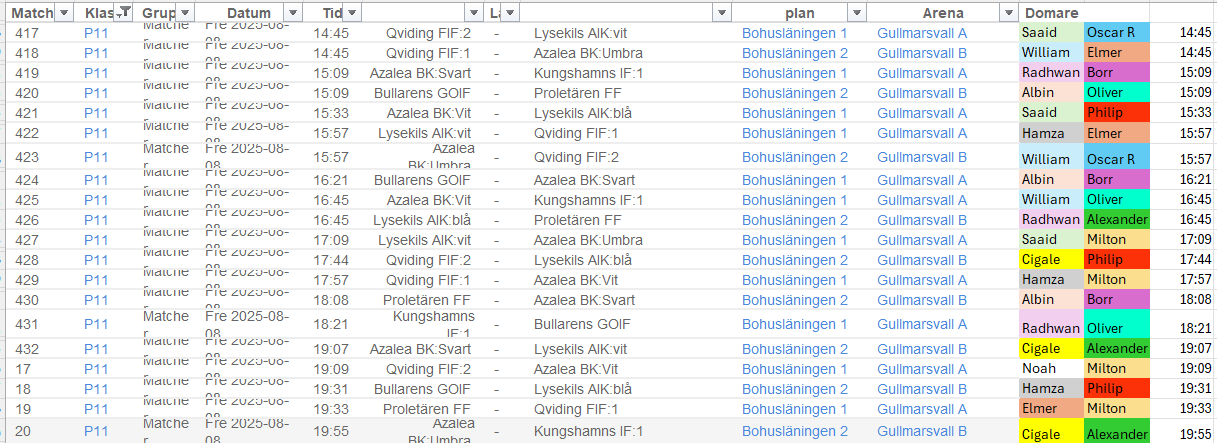Click the Noah referee cell in match 17 row
This screenshot has width=1217, height=443.
pos(1050,369)
